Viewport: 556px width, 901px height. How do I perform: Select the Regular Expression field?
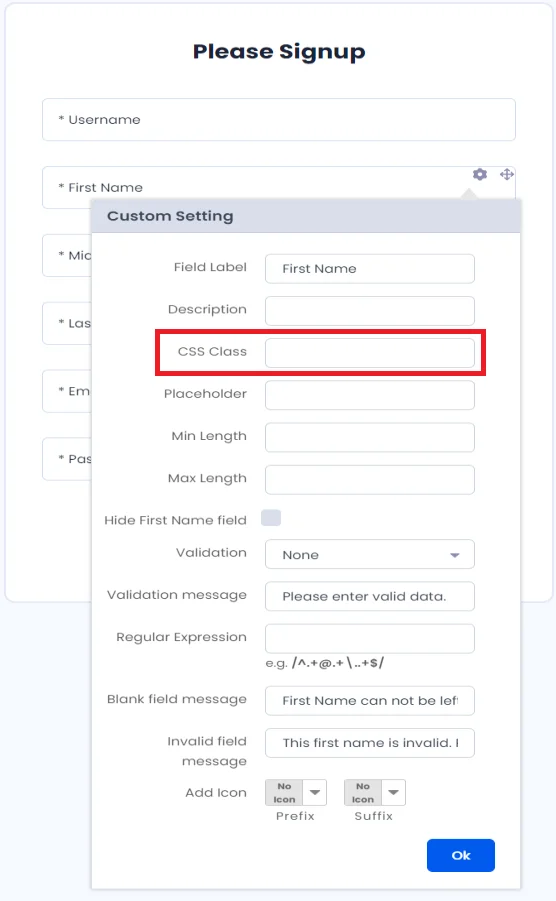tap(370, 638)
